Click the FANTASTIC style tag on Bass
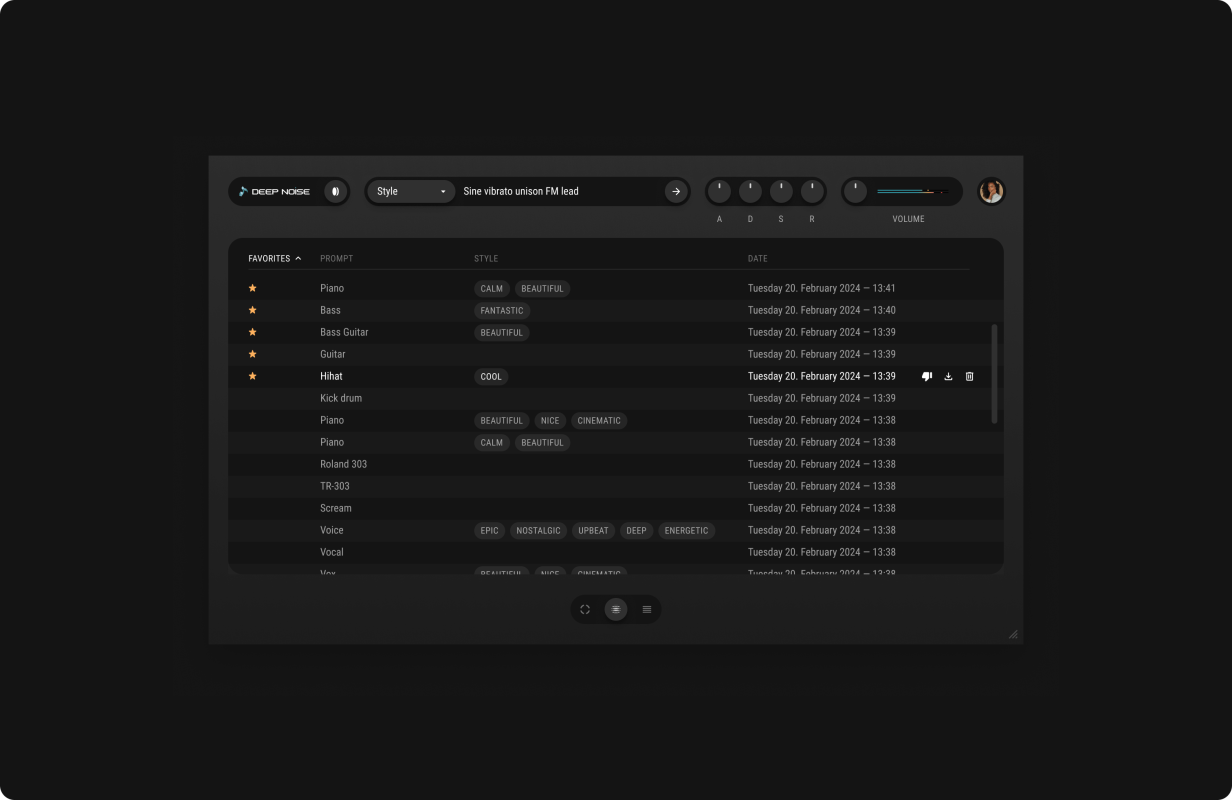The image size is (1232, 800). point(501,310)
